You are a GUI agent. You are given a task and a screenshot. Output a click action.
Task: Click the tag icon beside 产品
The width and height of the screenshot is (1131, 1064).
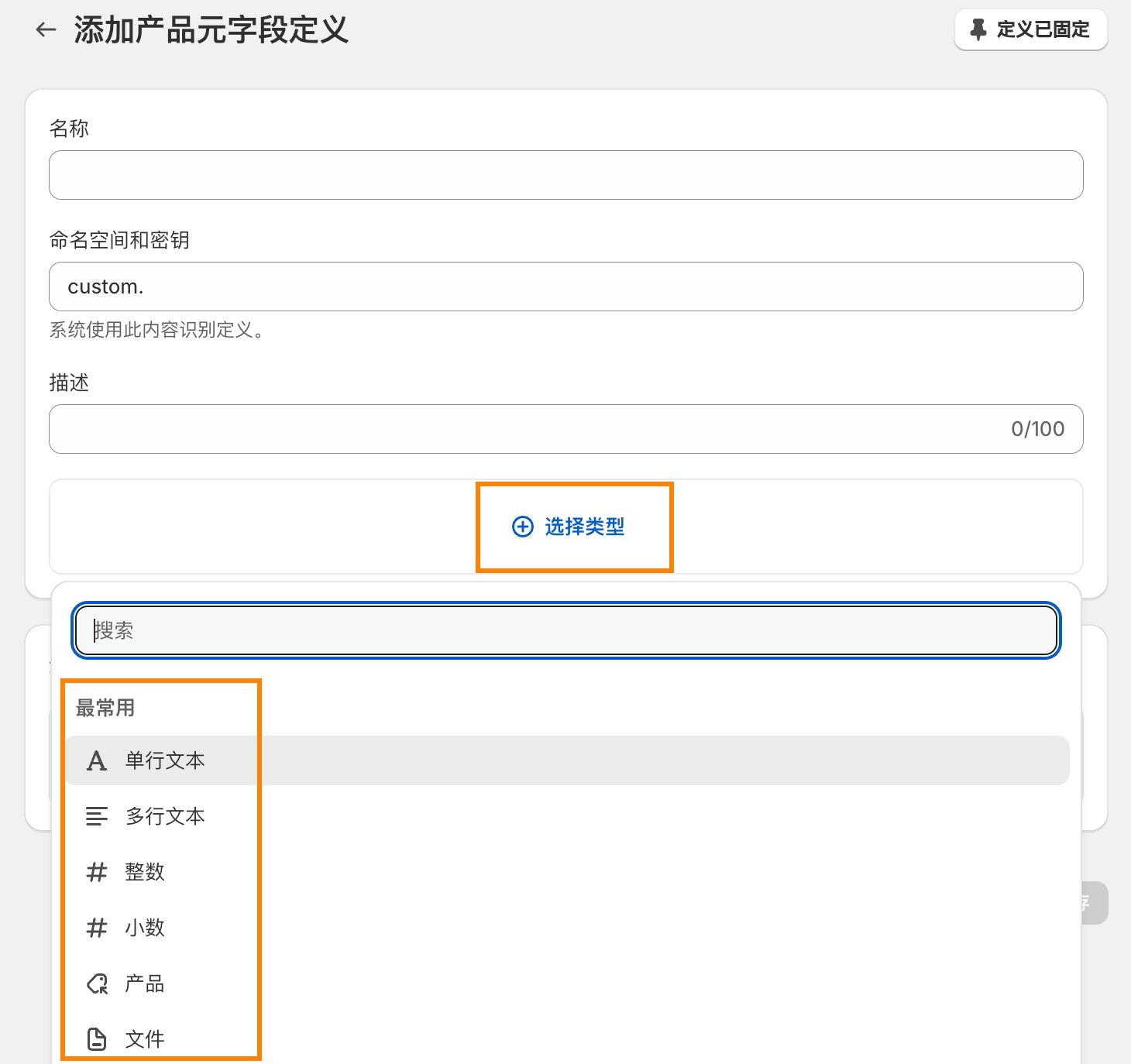click(x=97, y=983)
